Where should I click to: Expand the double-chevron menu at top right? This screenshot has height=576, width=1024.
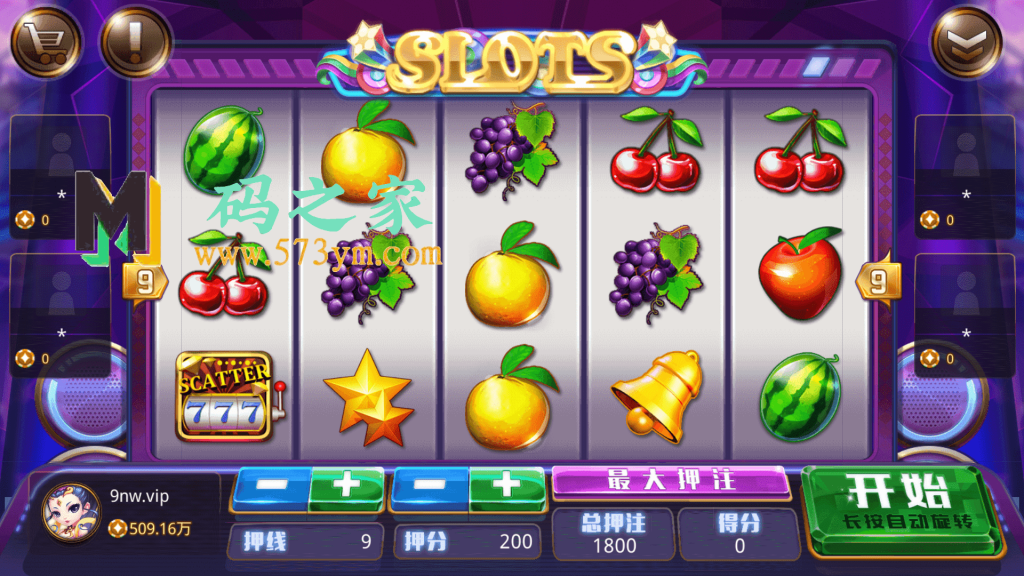click(x=966, y=42)
